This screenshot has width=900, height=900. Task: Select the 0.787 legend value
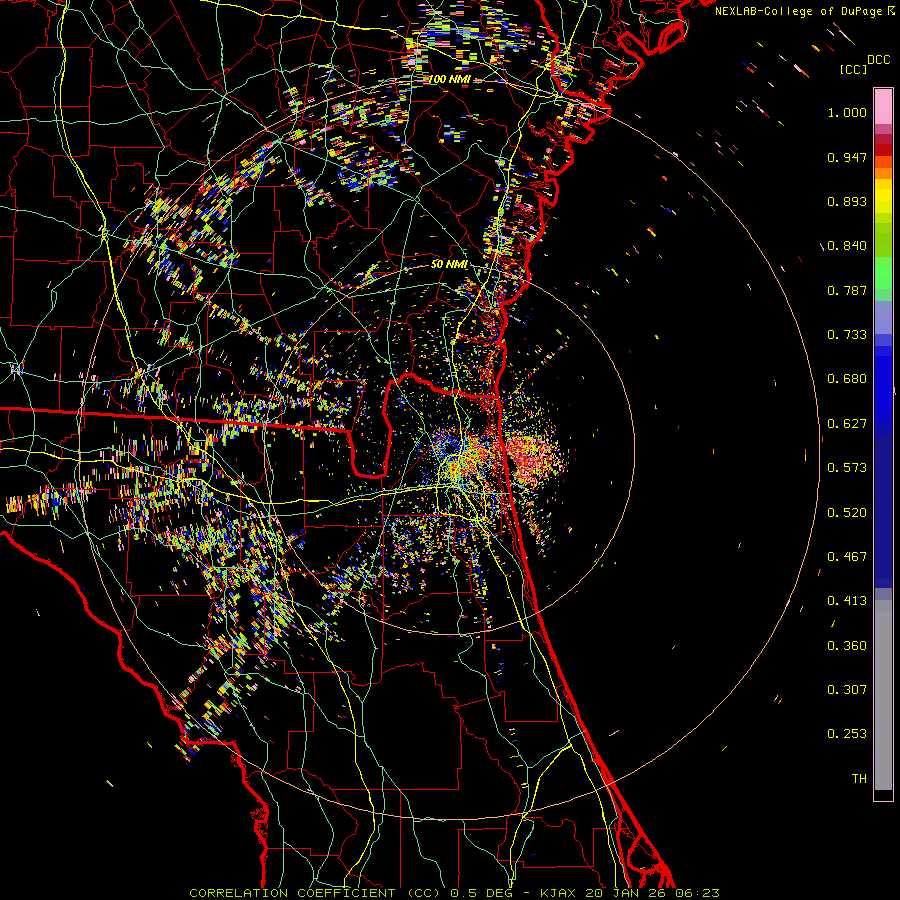(847, 290)
